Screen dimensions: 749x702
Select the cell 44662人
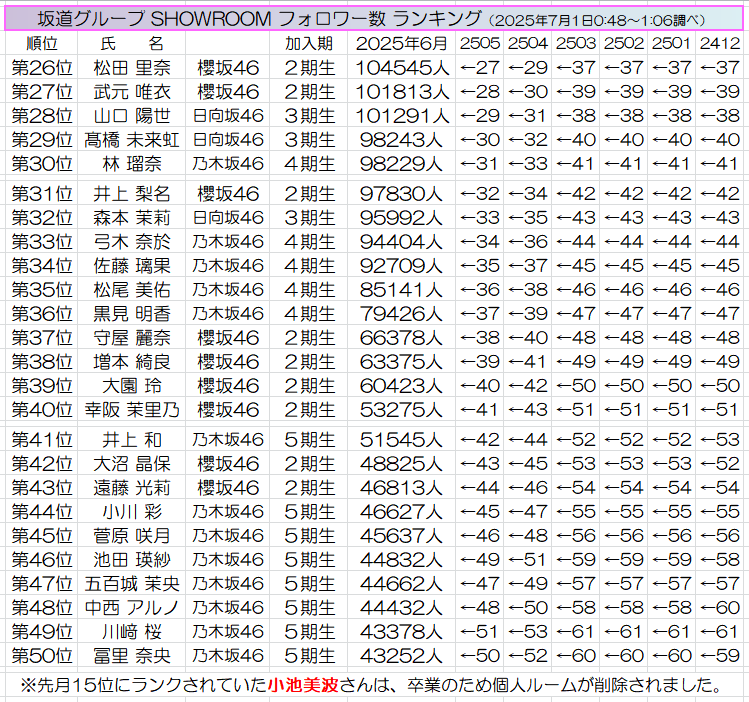(401, 584)
